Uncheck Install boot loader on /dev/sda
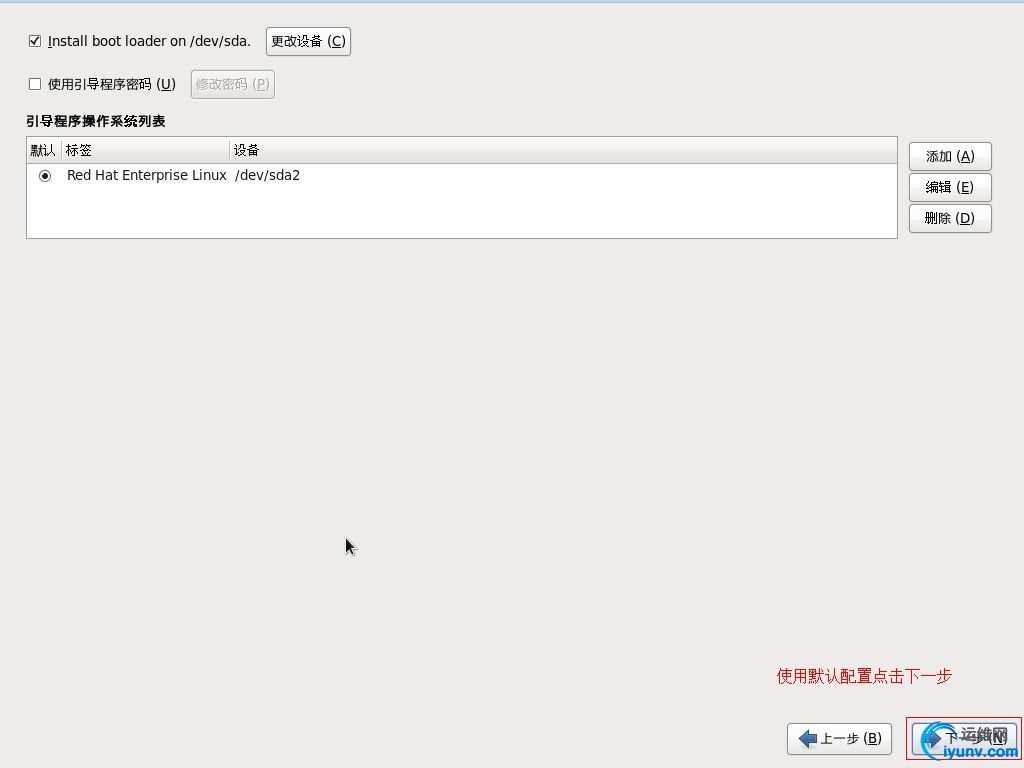1024x768 pixels. pyautogui.click(x=35, y=41)
